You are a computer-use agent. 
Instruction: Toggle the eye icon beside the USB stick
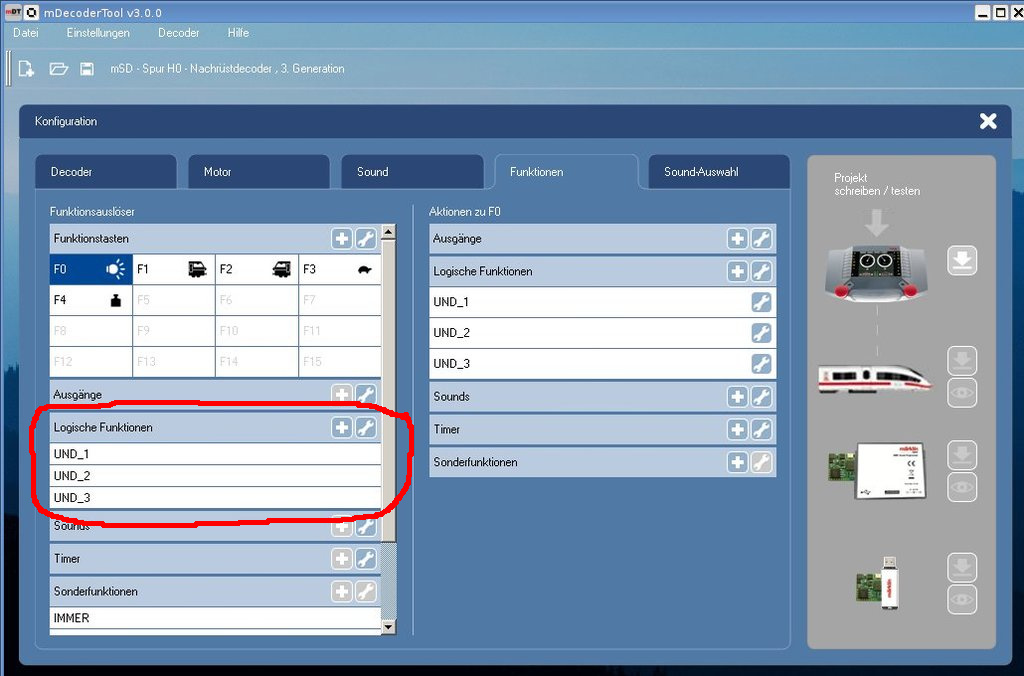(x=962, y=599)
